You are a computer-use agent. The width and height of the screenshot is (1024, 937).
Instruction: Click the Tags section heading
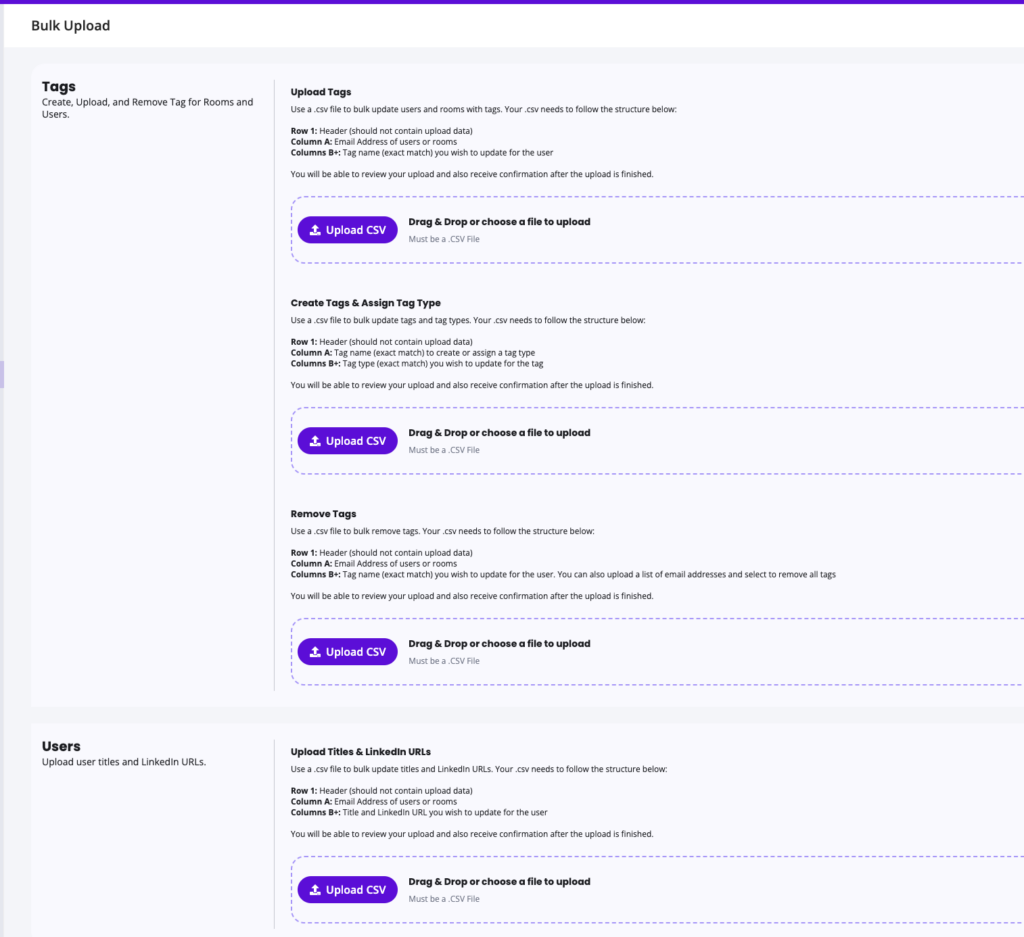click(59, 86)
